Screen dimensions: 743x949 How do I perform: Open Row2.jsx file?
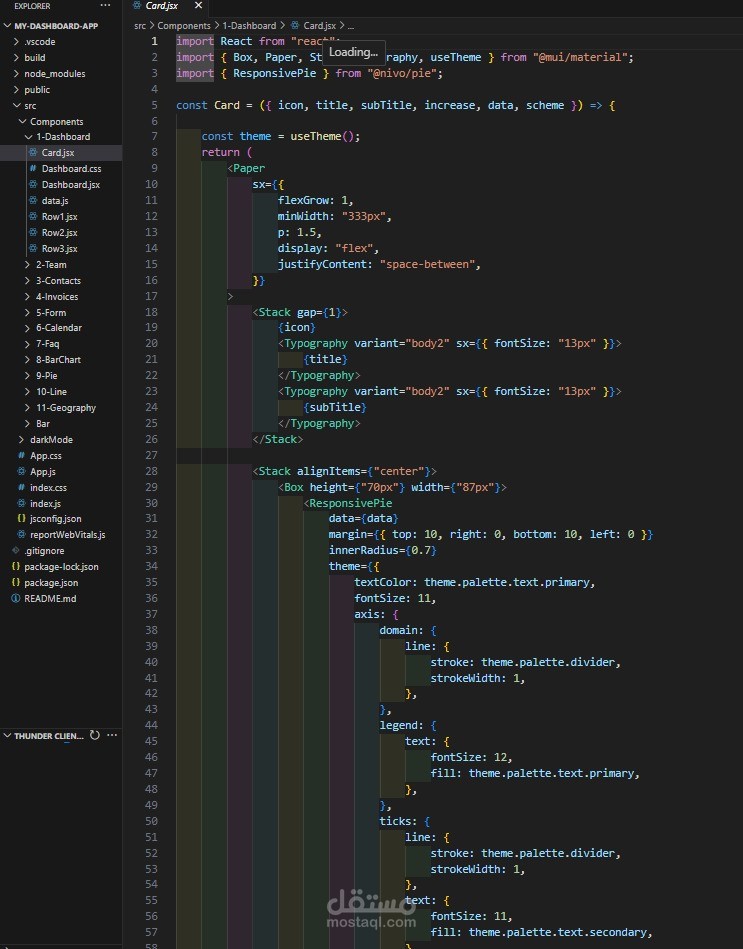(x=59, y=232)
